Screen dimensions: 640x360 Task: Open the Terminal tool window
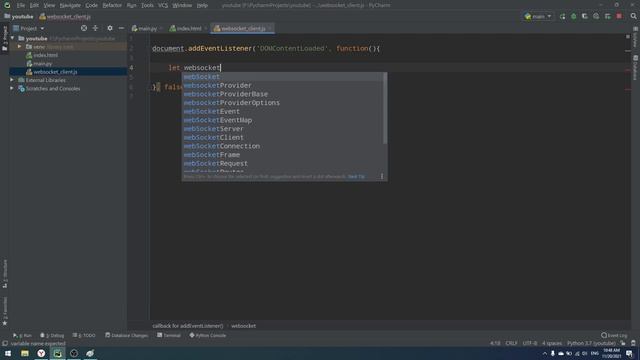click(169, 335)
